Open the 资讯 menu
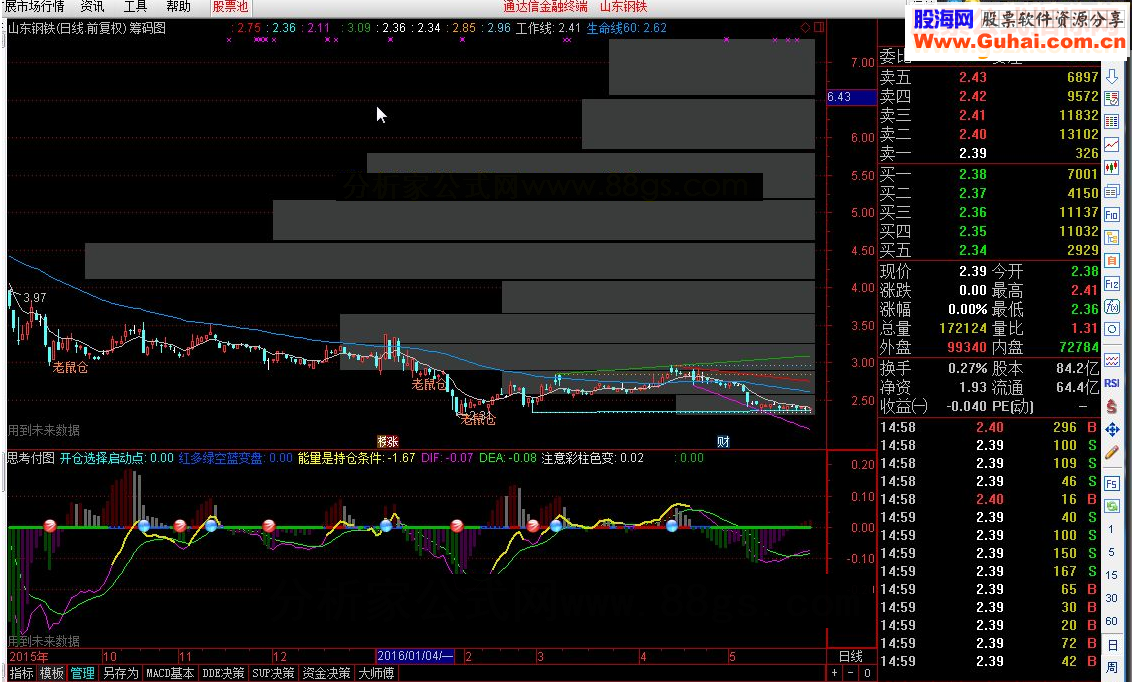This screenshot has width=1132, height=682. click(x=92, y=6)
